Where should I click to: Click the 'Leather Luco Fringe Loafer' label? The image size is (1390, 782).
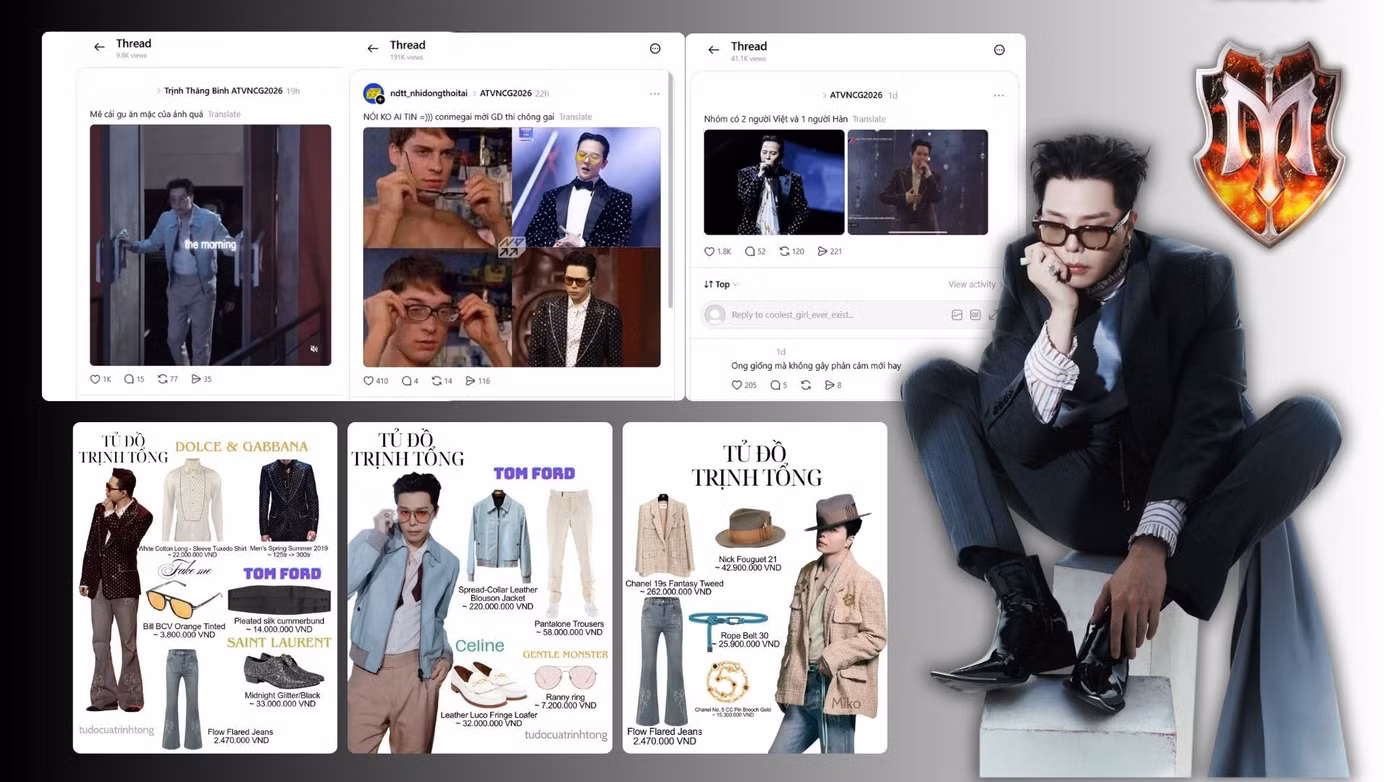(489, 715)
